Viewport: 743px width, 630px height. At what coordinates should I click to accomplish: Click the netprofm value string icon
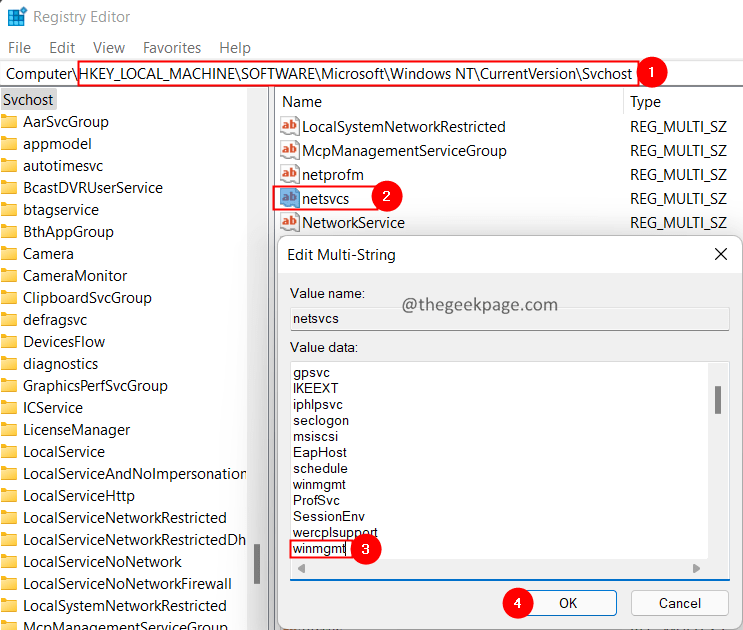tap(290, 174)
